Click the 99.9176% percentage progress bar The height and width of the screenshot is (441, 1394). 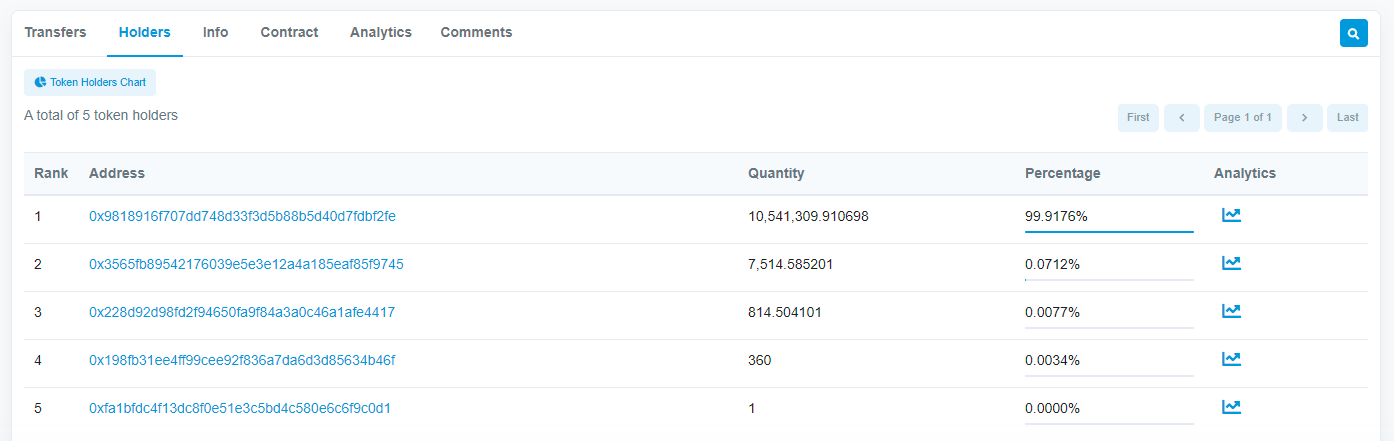(1109, 231)
